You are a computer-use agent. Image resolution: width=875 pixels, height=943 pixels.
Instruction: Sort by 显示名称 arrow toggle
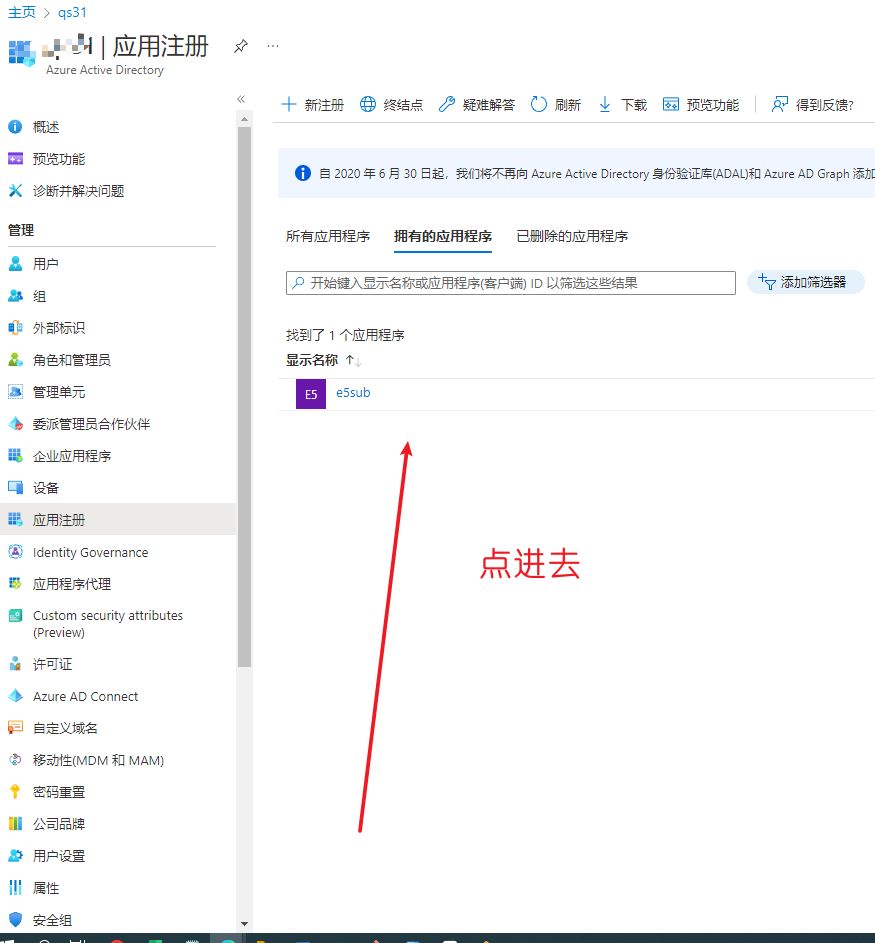coord(354,360)
